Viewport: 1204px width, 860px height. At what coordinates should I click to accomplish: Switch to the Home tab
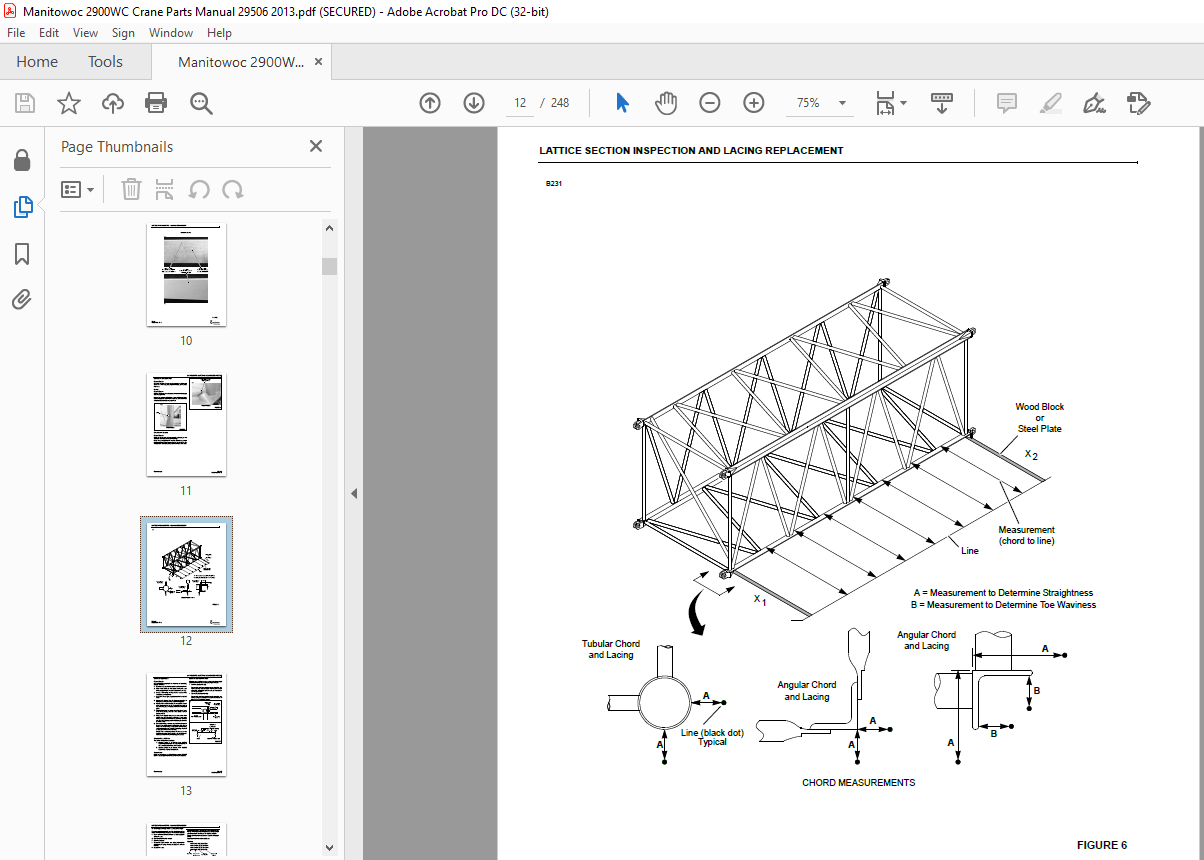(37, 62)
